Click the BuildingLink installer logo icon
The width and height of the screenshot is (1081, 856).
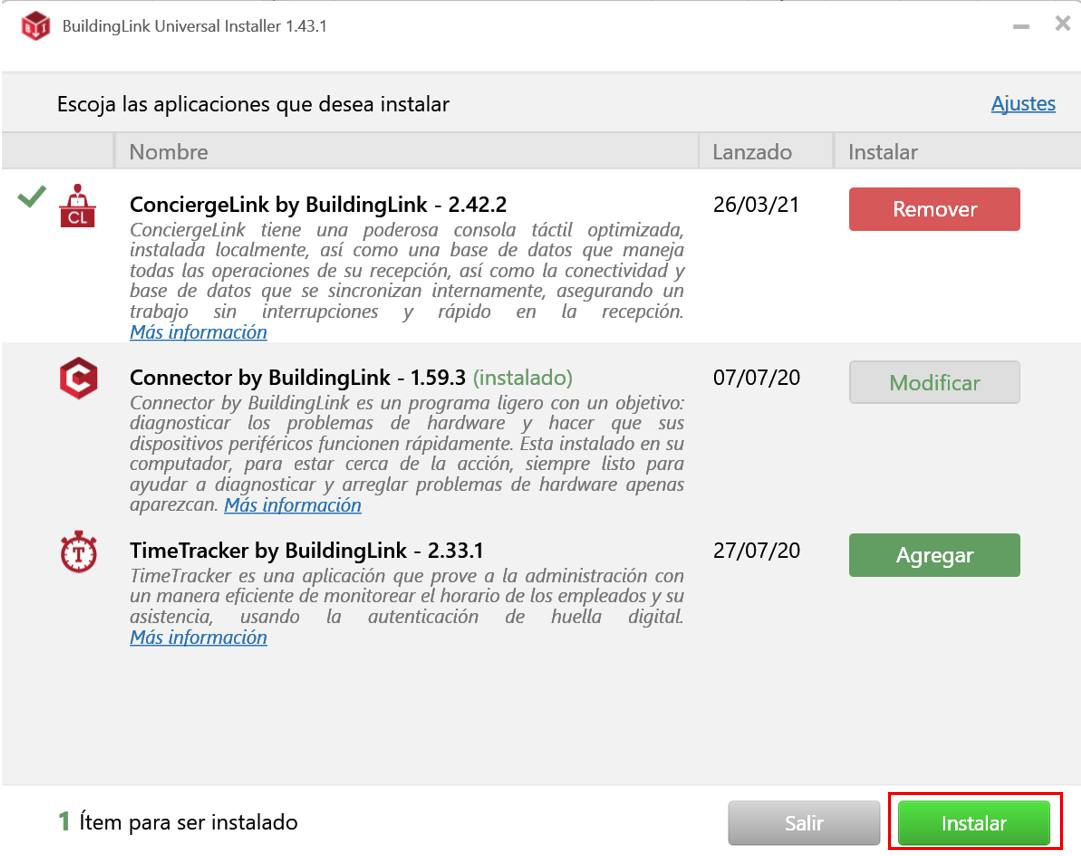click(x=35, y=26)
